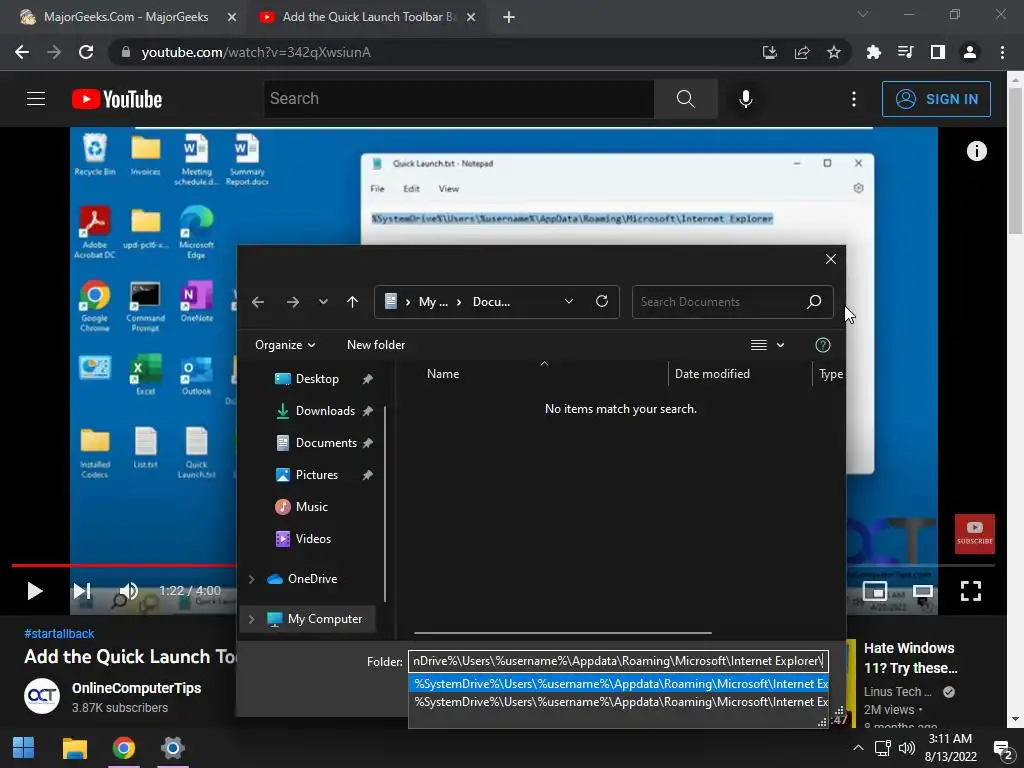Viewport: 1024px width, 768px height.
Task: Search with voice using the microphone icon
Action: (745, 99)
